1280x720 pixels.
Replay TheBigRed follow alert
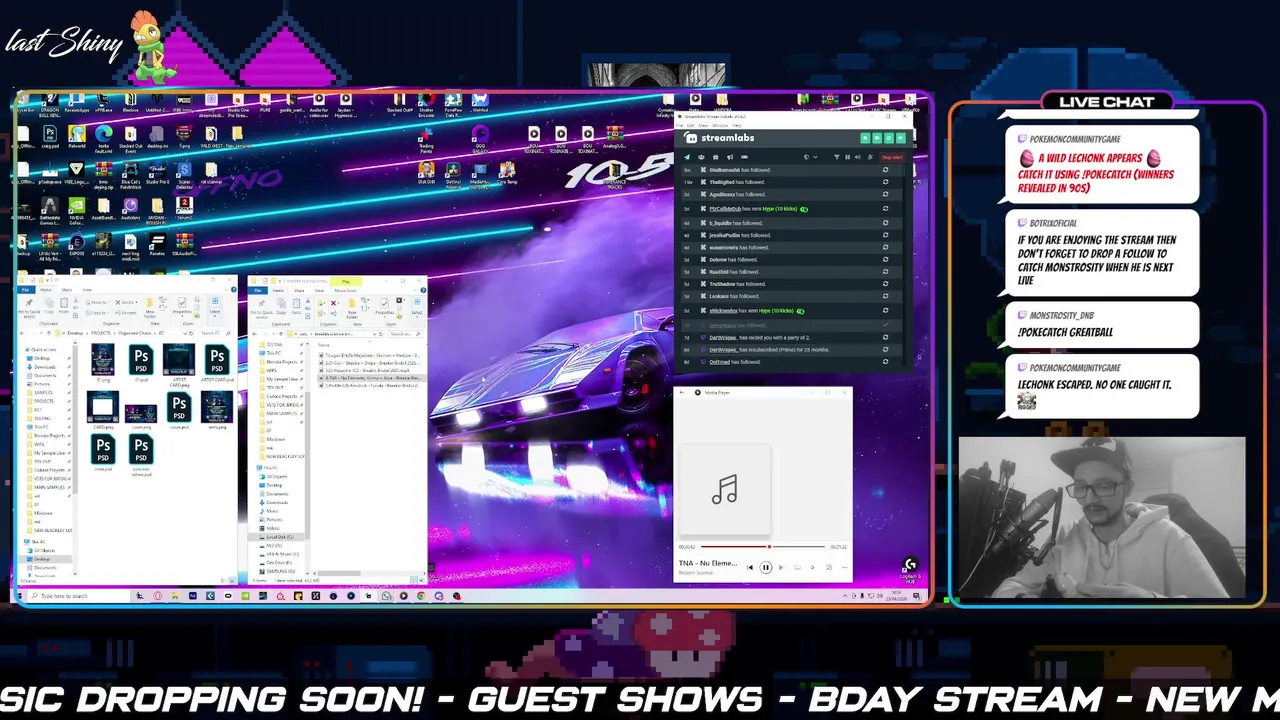click(x=885, y=182)
